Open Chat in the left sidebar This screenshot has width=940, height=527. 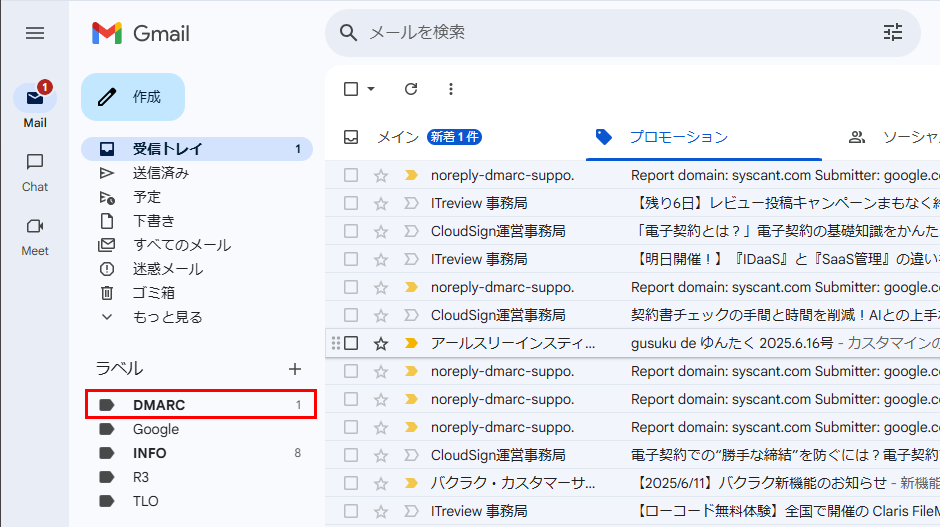tap(35, 170)
